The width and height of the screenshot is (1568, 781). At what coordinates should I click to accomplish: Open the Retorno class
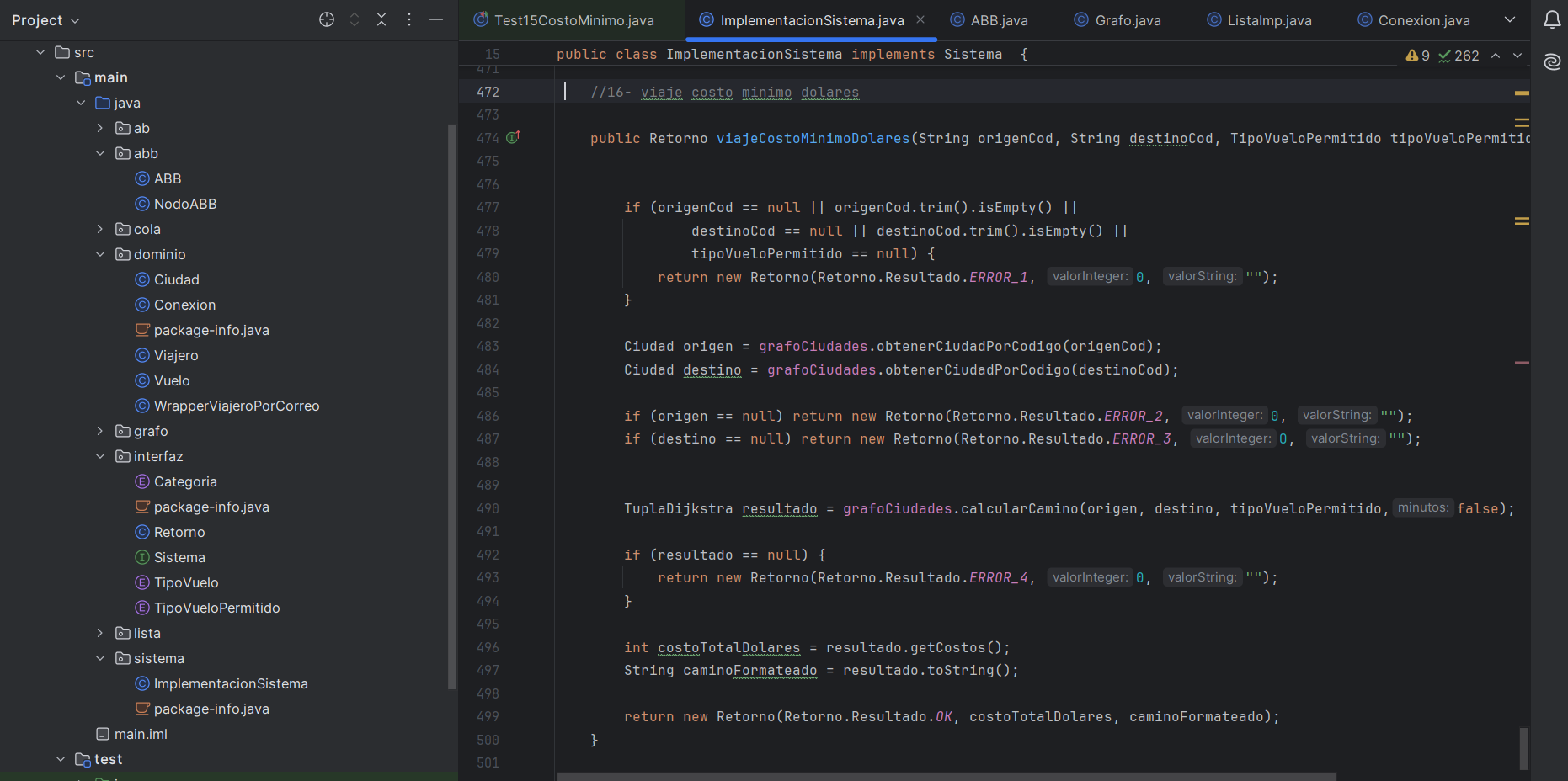pos(170,532)
